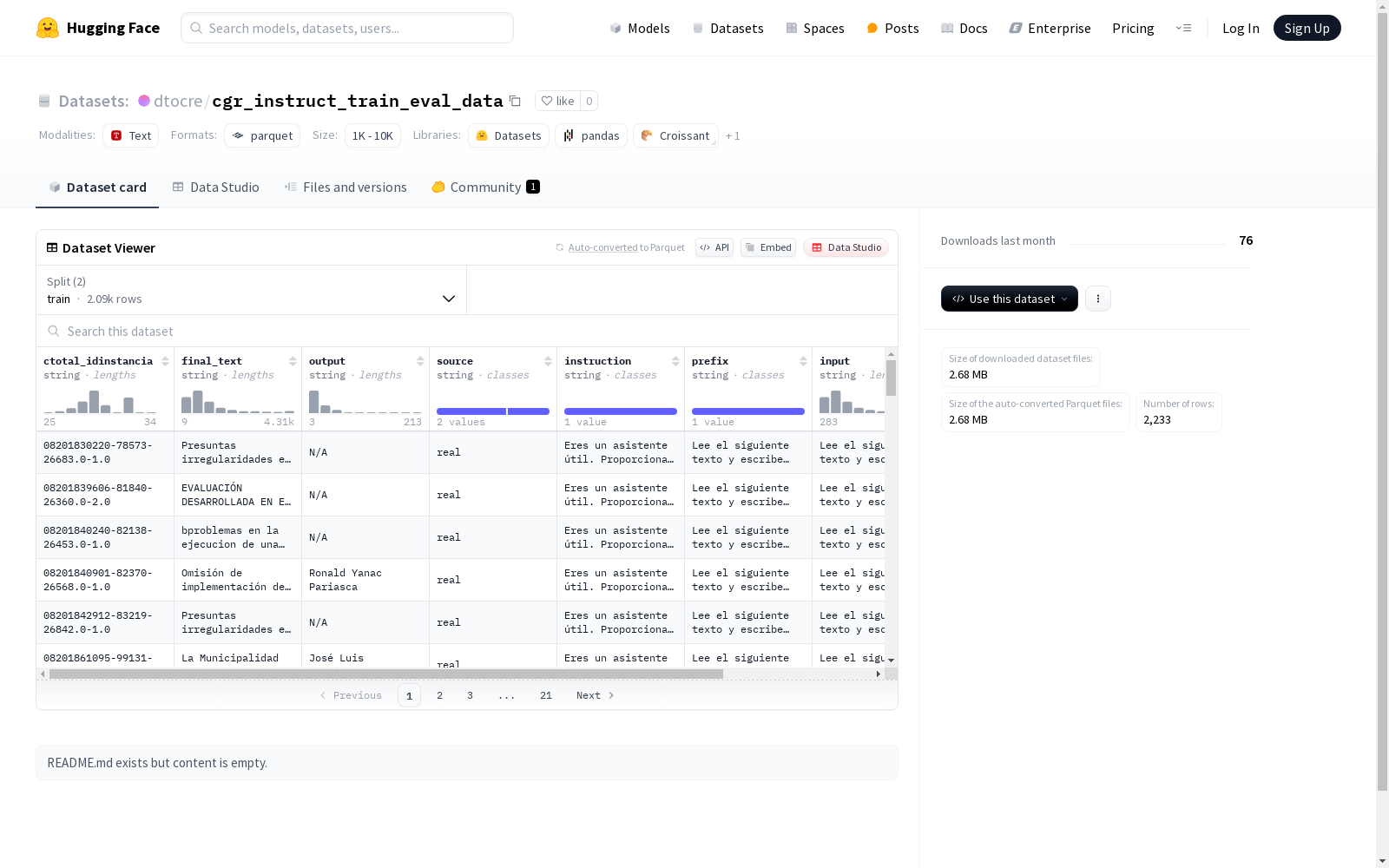Open Files and versions tab

click(346, 187)
